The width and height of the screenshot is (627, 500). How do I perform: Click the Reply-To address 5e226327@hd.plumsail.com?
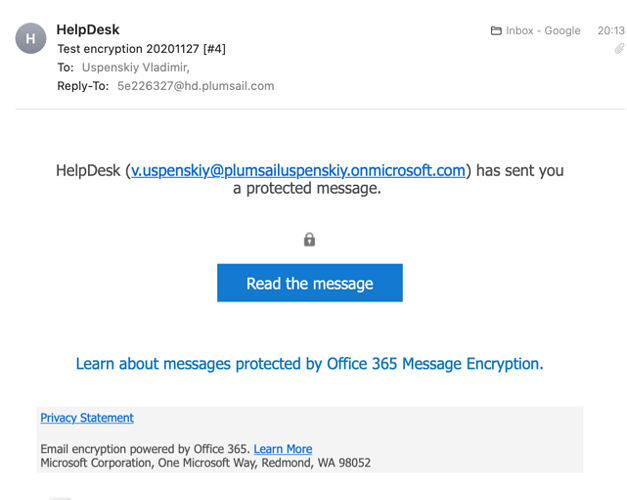pyautogui.click(x=196, y=86)
